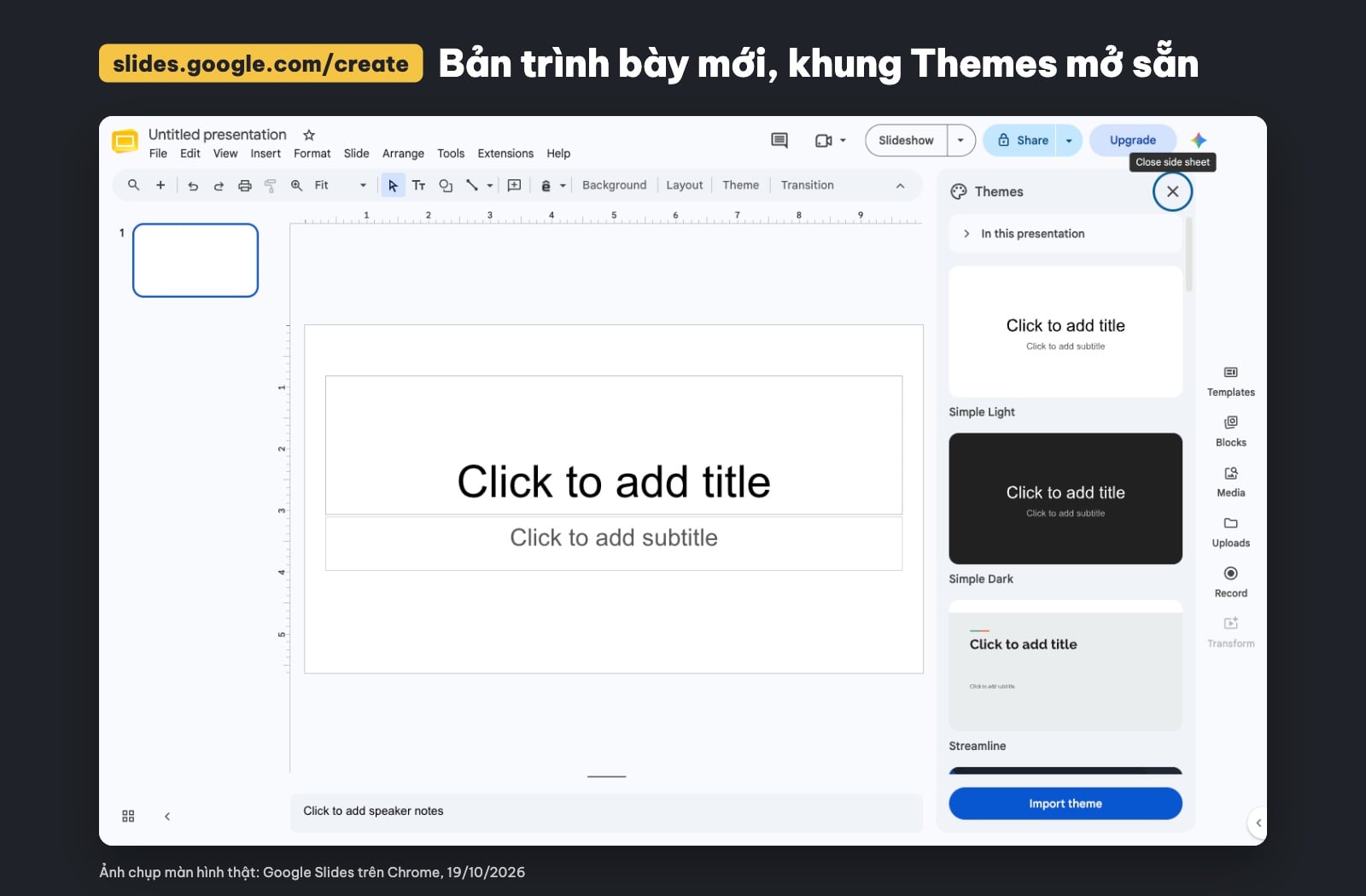Expand In this presentation section

click(x=1065, y=234)
